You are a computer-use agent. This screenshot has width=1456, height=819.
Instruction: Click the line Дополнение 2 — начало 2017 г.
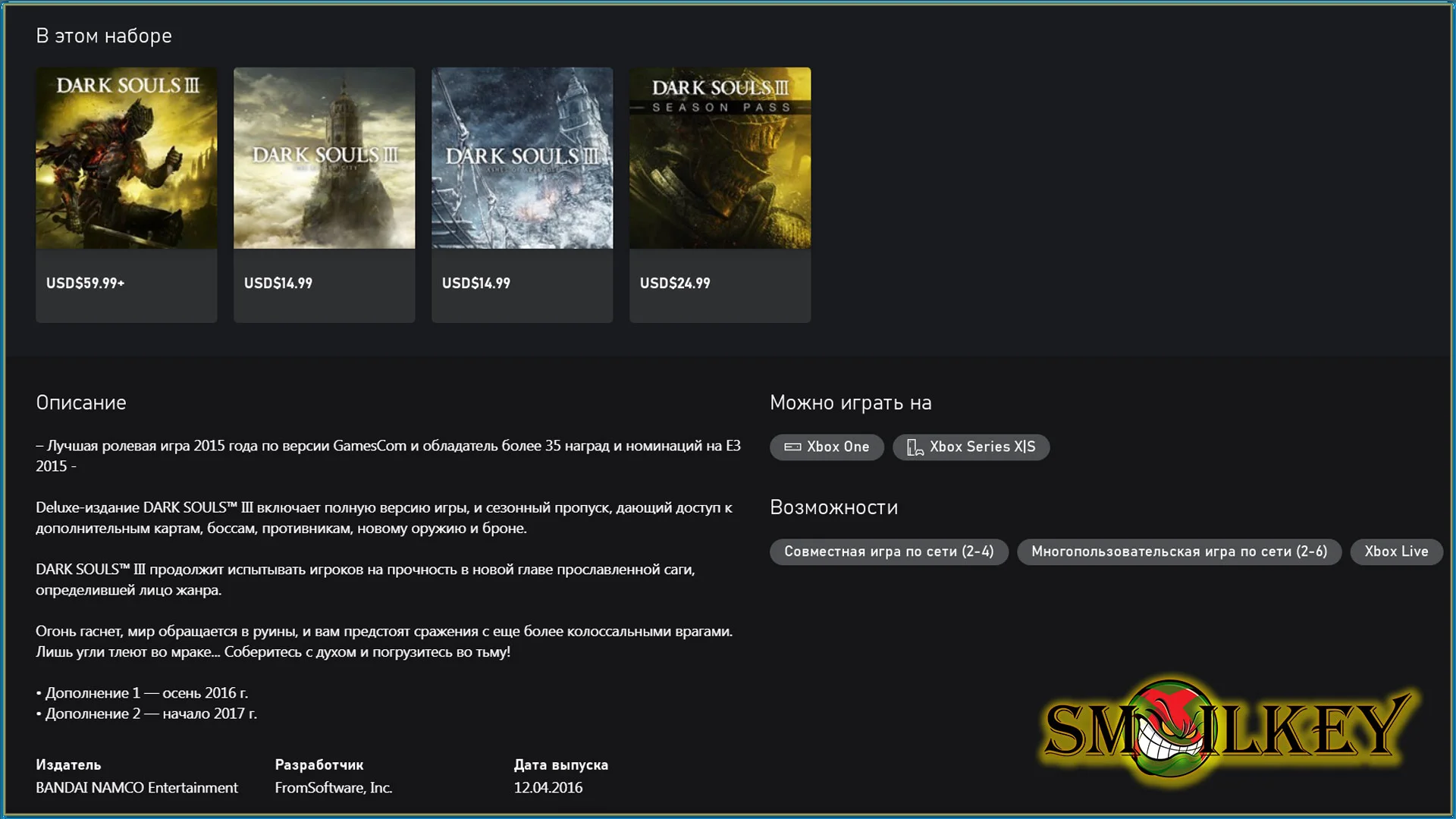tap(147, 713)
